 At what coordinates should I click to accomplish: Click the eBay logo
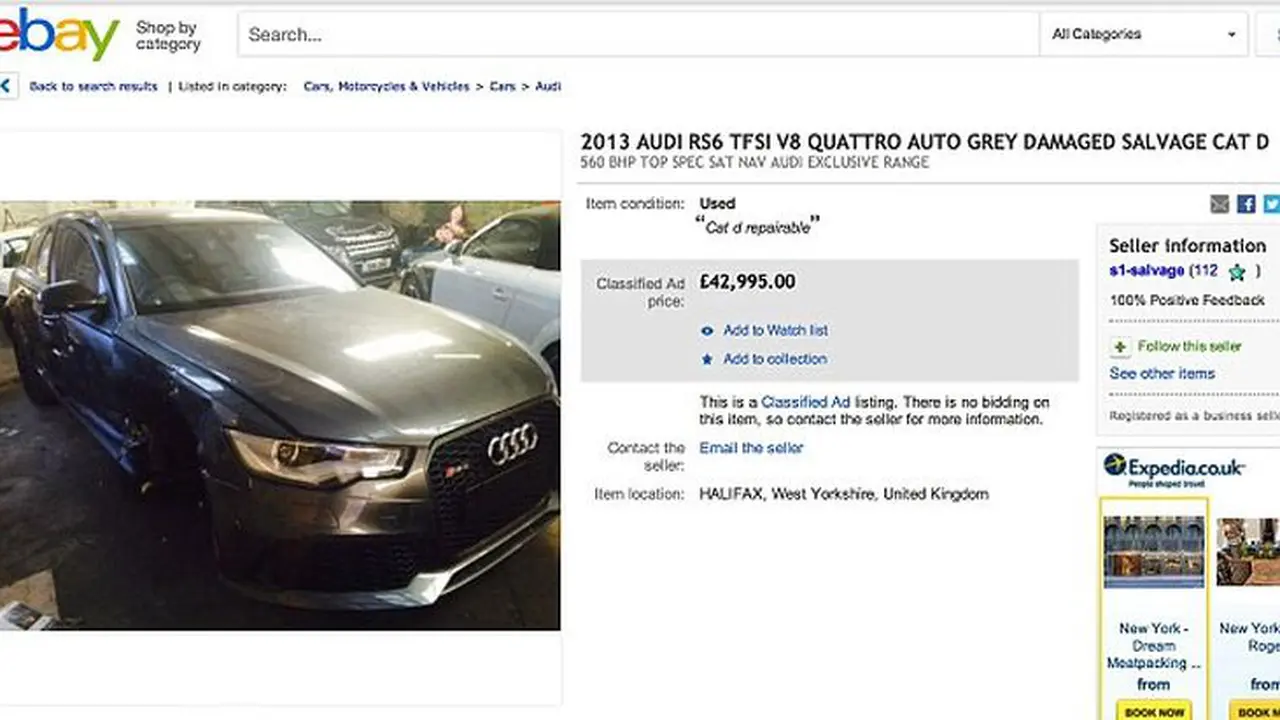point(59,35)
